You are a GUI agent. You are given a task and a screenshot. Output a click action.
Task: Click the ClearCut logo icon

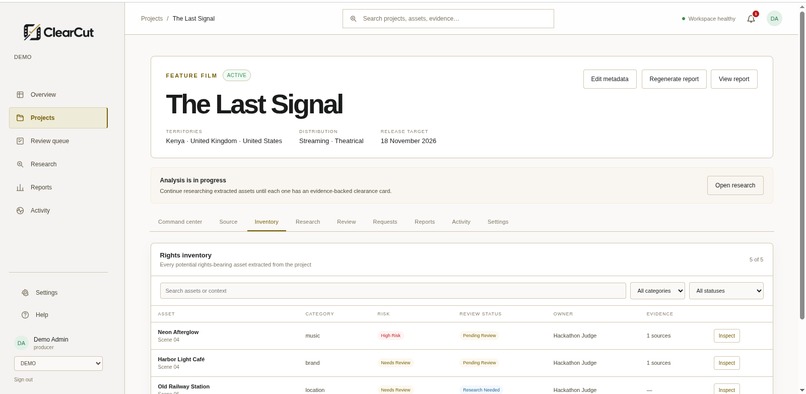(x=32, y=32)
